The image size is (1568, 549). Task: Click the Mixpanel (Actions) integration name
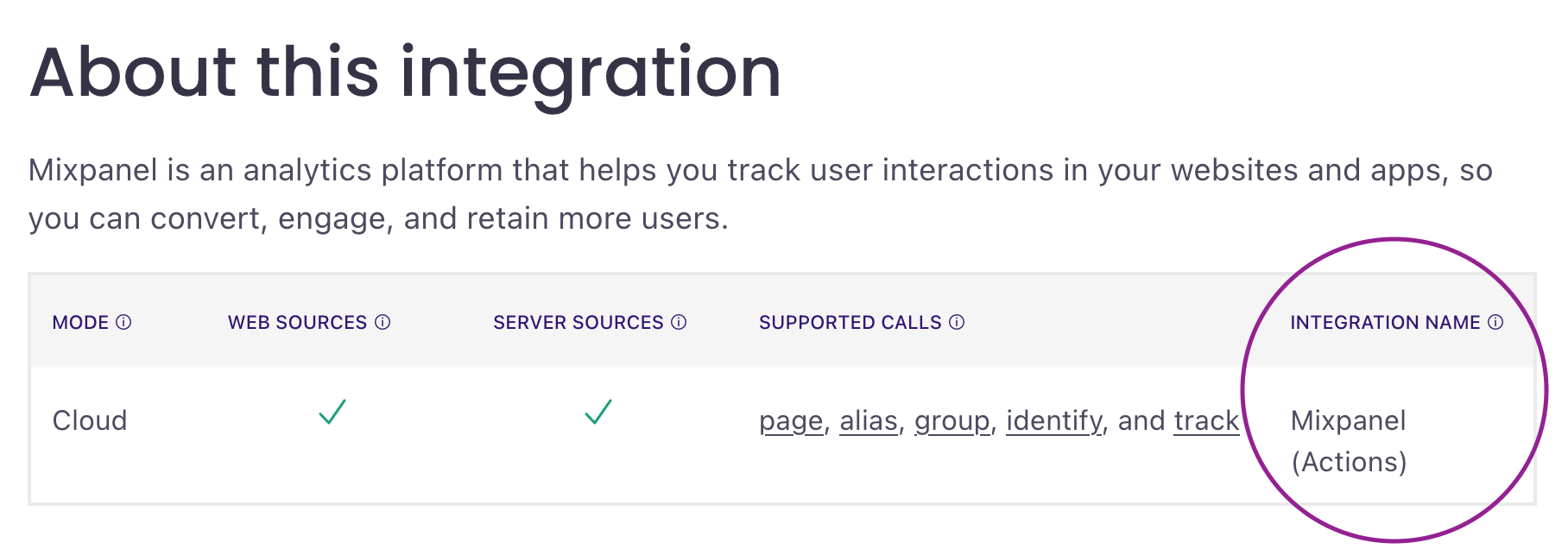click(1348, 441)
